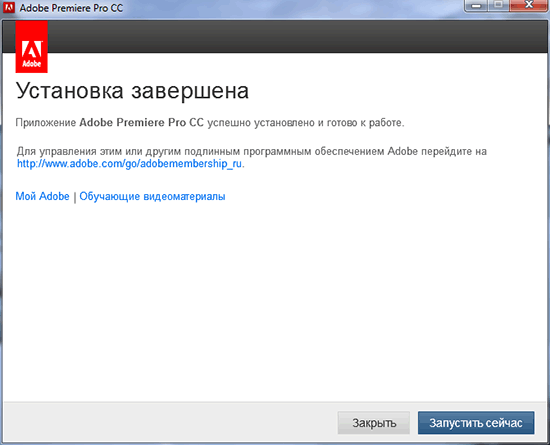Minimize the Adobe Premiere Pro CC window
The height and width of the screenshot is (445, 550).
(476, 6)
